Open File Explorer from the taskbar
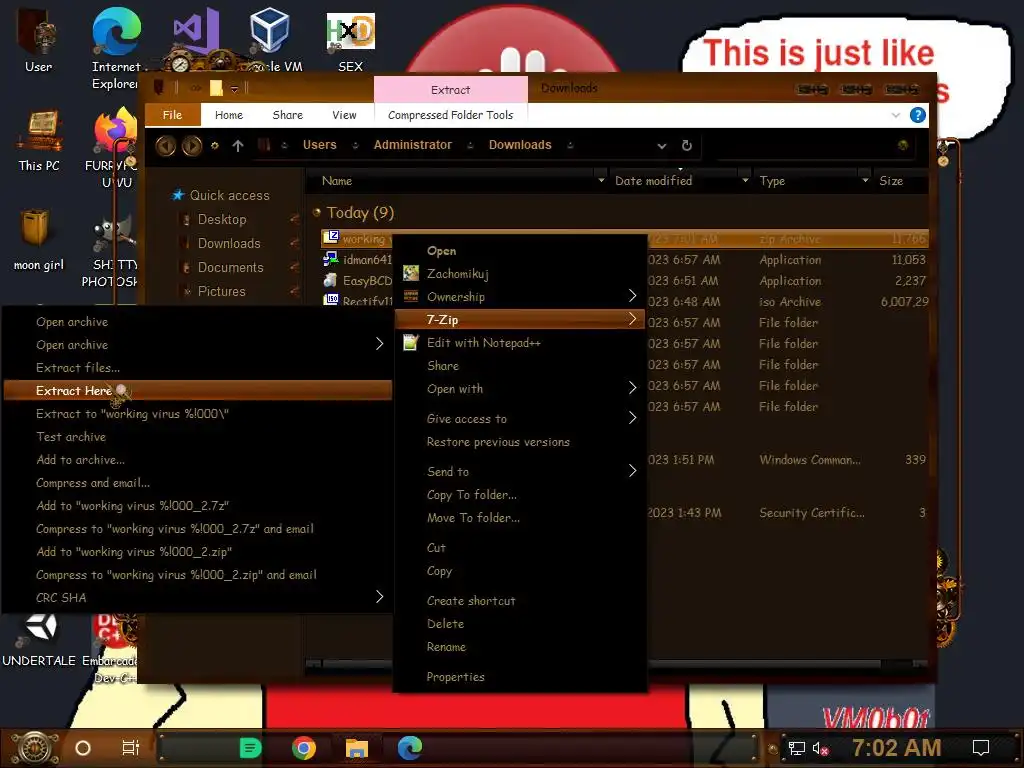This screenshot has height=768, width=1024. pos(357,748)
